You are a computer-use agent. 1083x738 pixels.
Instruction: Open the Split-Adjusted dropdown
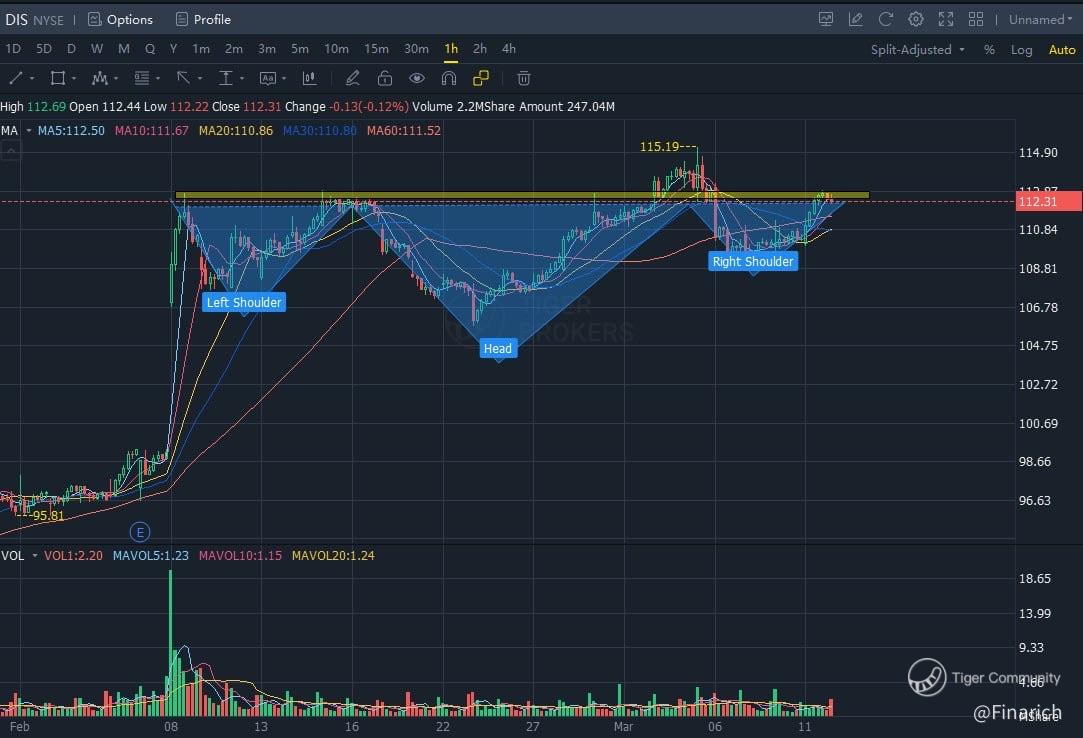[918, 49]
